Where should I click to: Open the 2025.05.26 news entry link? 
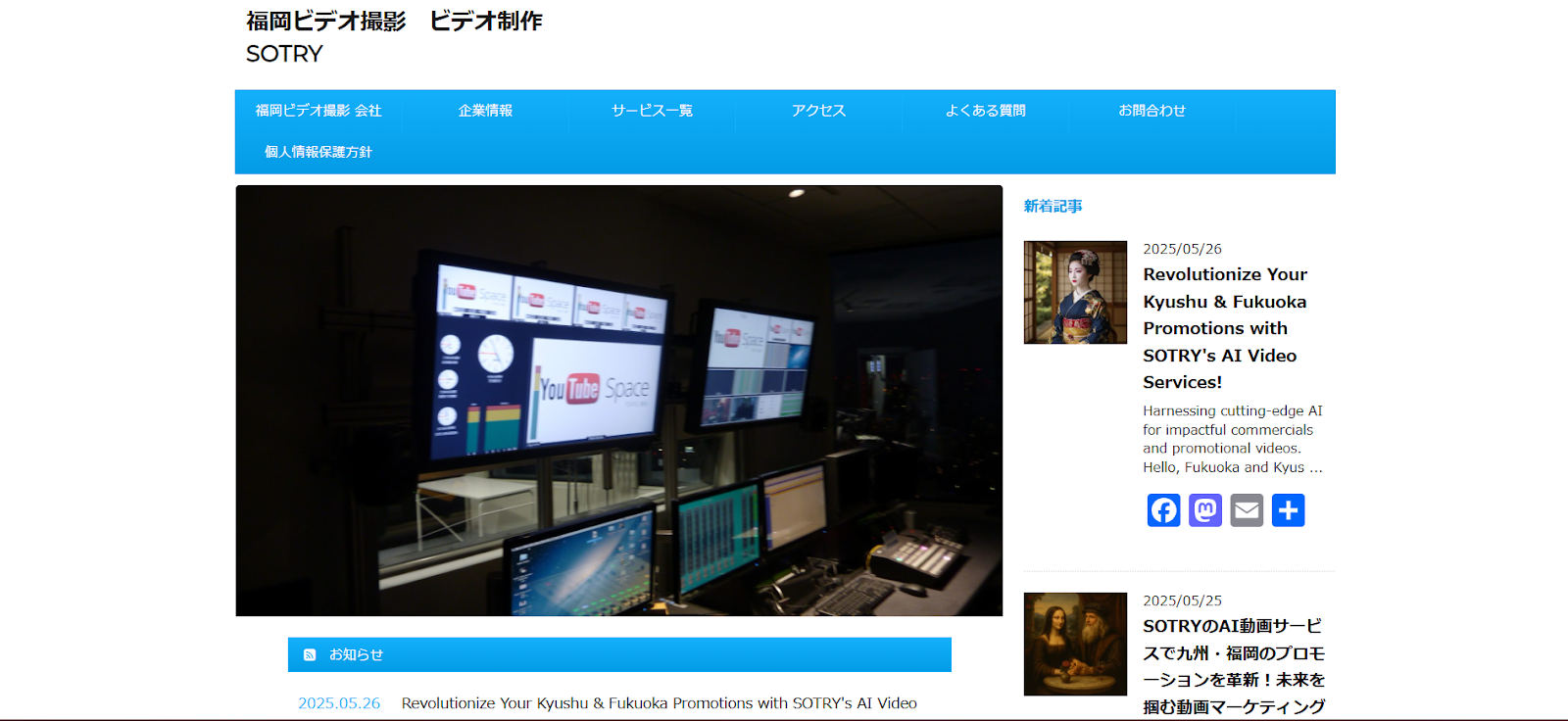[660, 703]
